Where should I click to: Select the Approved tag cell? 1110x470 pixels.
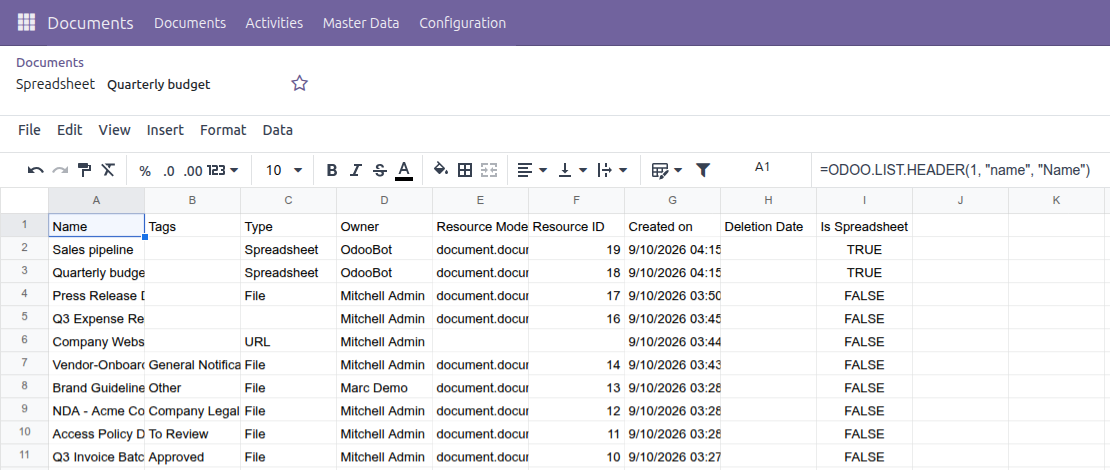(193, 457)
